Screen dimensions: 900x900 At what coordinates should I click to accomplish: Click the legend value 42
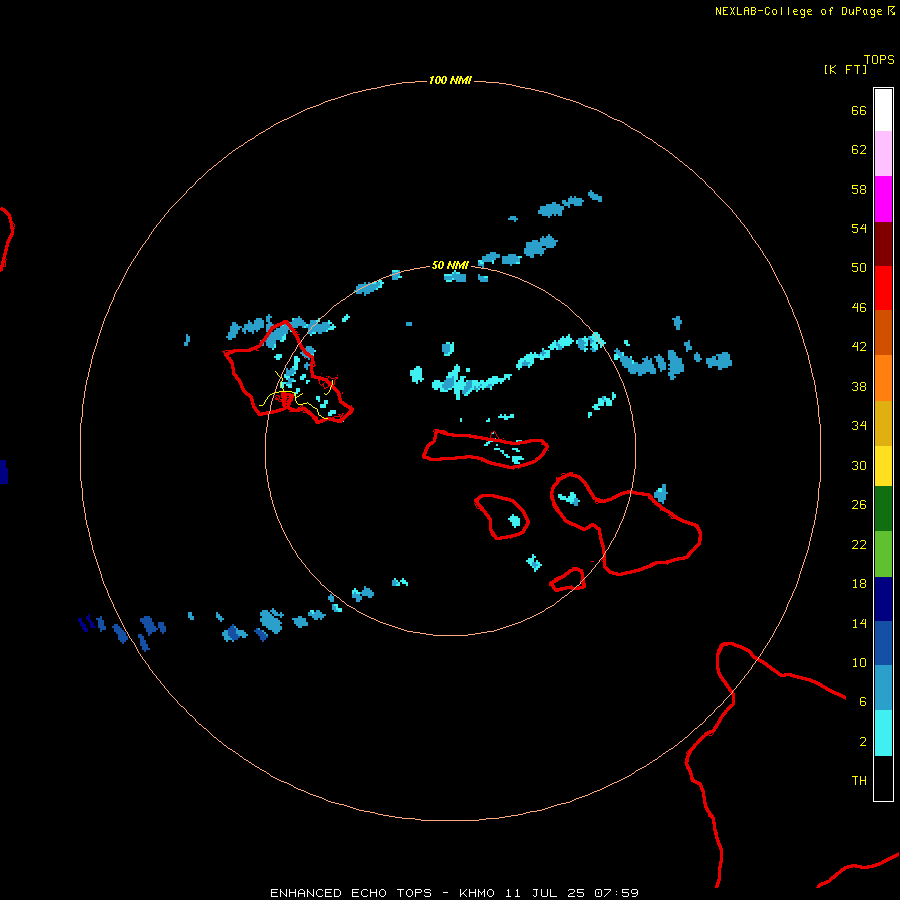pos(859,347)
